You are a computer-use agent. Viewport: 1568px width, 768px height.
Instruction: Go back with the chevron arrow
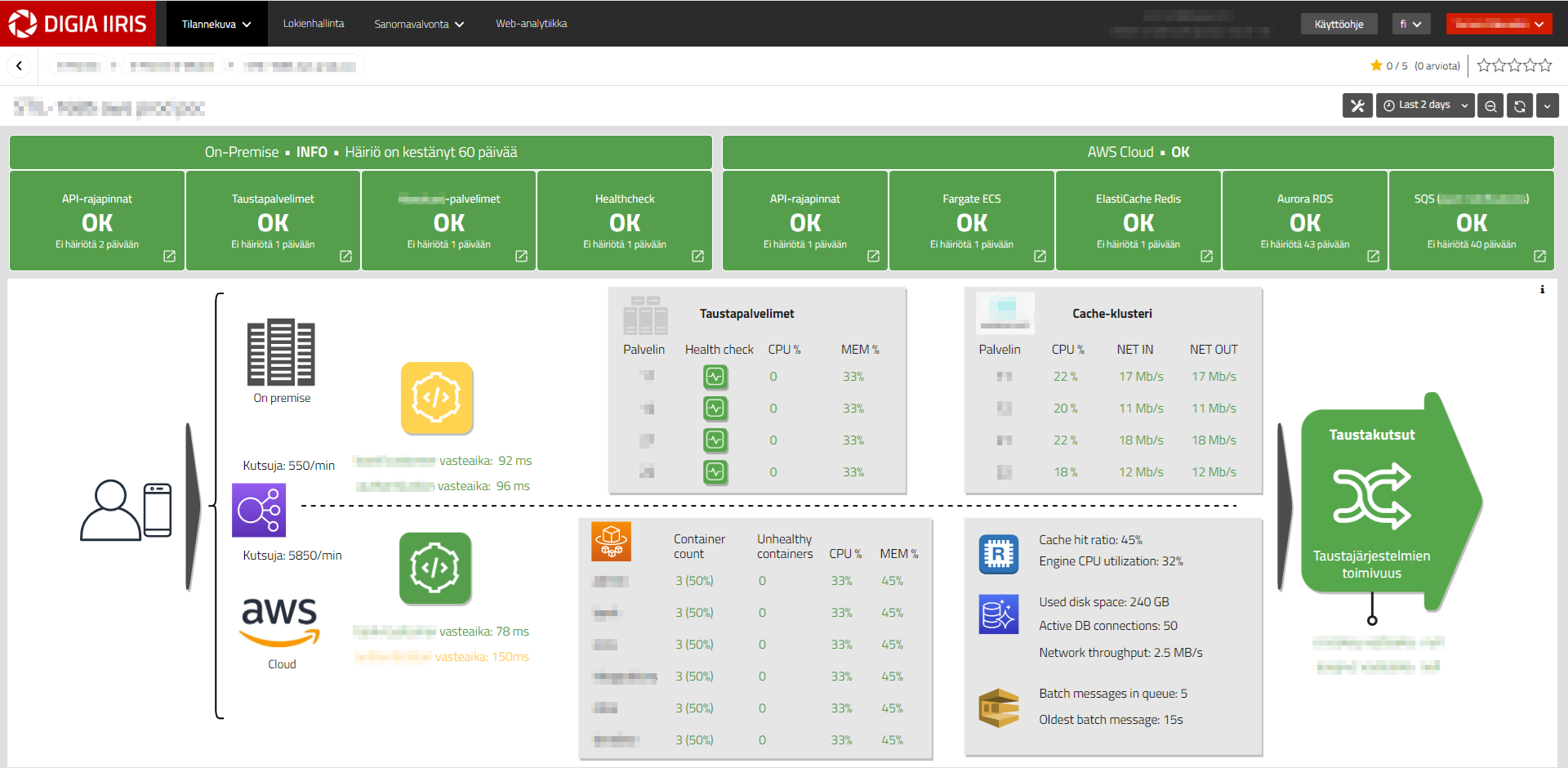click(19, 66)
